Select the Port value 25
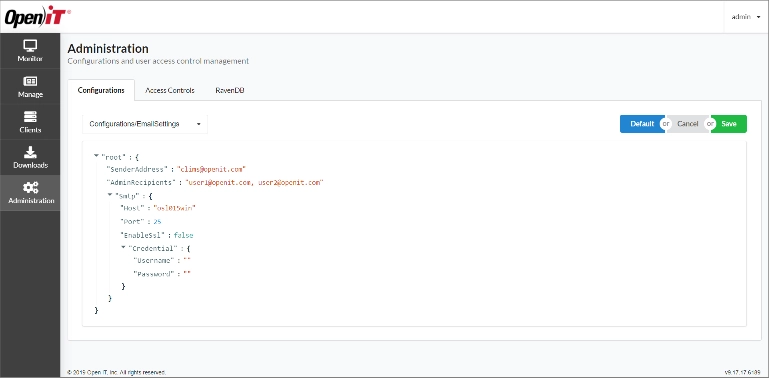The image size is (769, 378). [x=157, y=222]
